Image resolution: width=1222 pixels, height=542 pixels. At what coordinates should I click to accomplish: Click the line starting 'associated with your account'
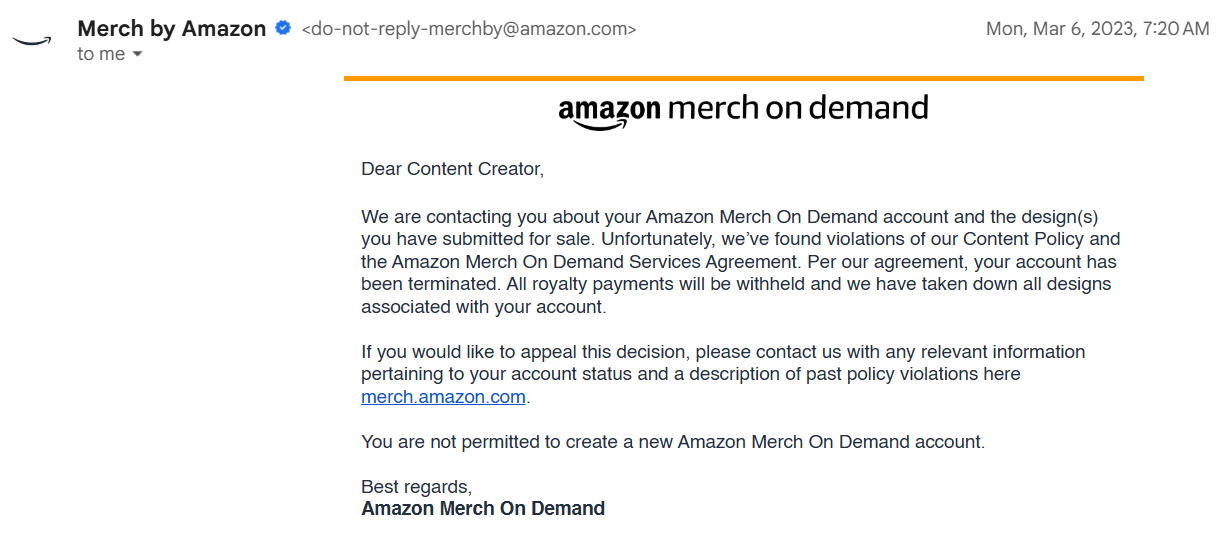[483, 307]
